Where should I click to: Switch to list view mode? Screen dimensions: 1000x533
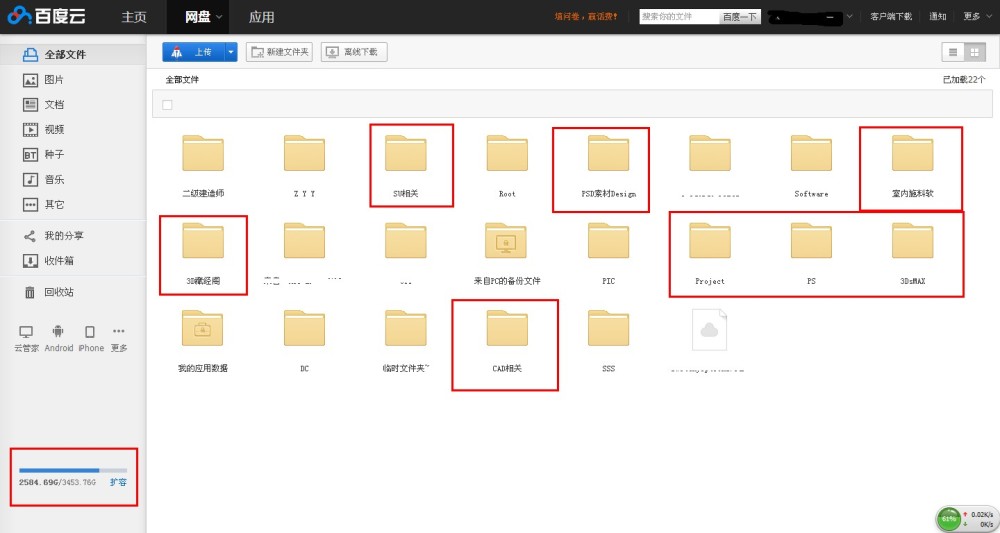pyautogui.click(x=953, y=52)
